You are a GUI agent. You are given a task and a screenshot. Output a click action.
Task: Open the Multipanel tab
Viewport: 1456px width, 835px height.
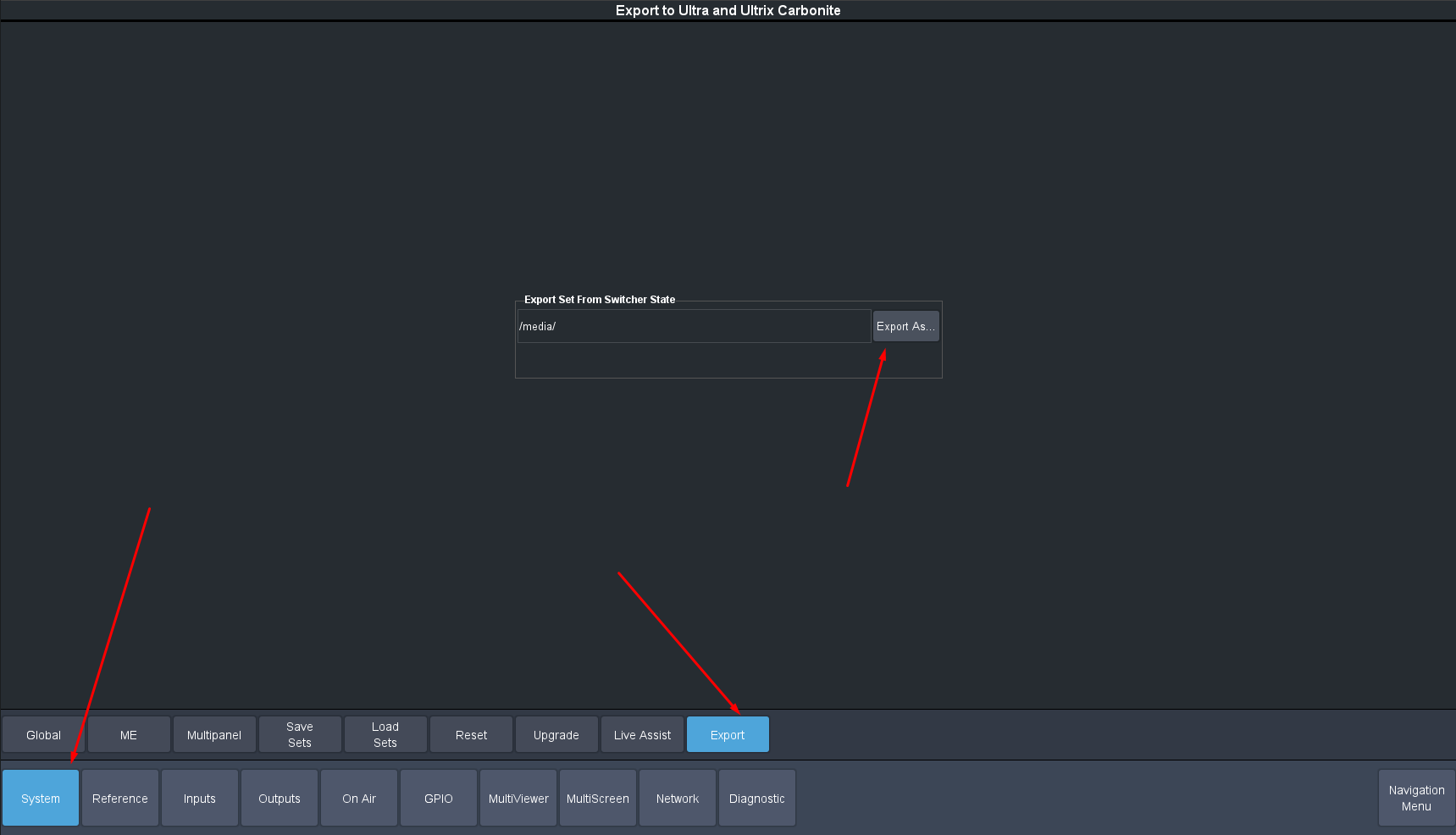[x=214, y=734]
